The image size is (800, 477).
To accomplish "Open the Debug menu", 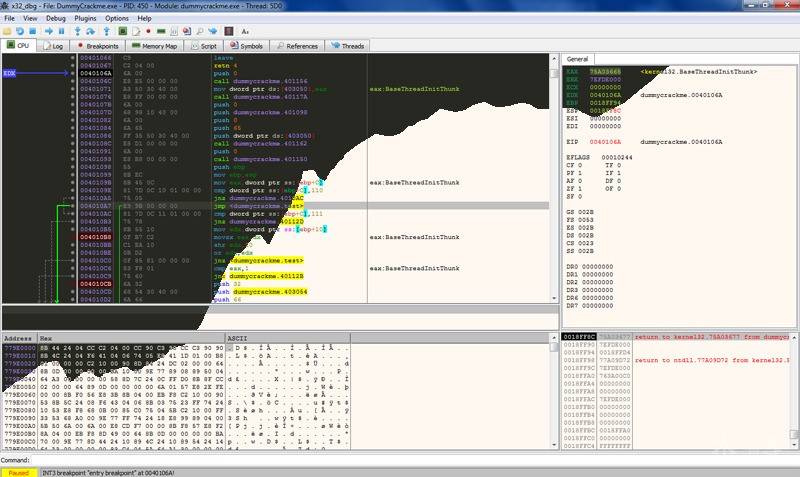I will 56,18.
